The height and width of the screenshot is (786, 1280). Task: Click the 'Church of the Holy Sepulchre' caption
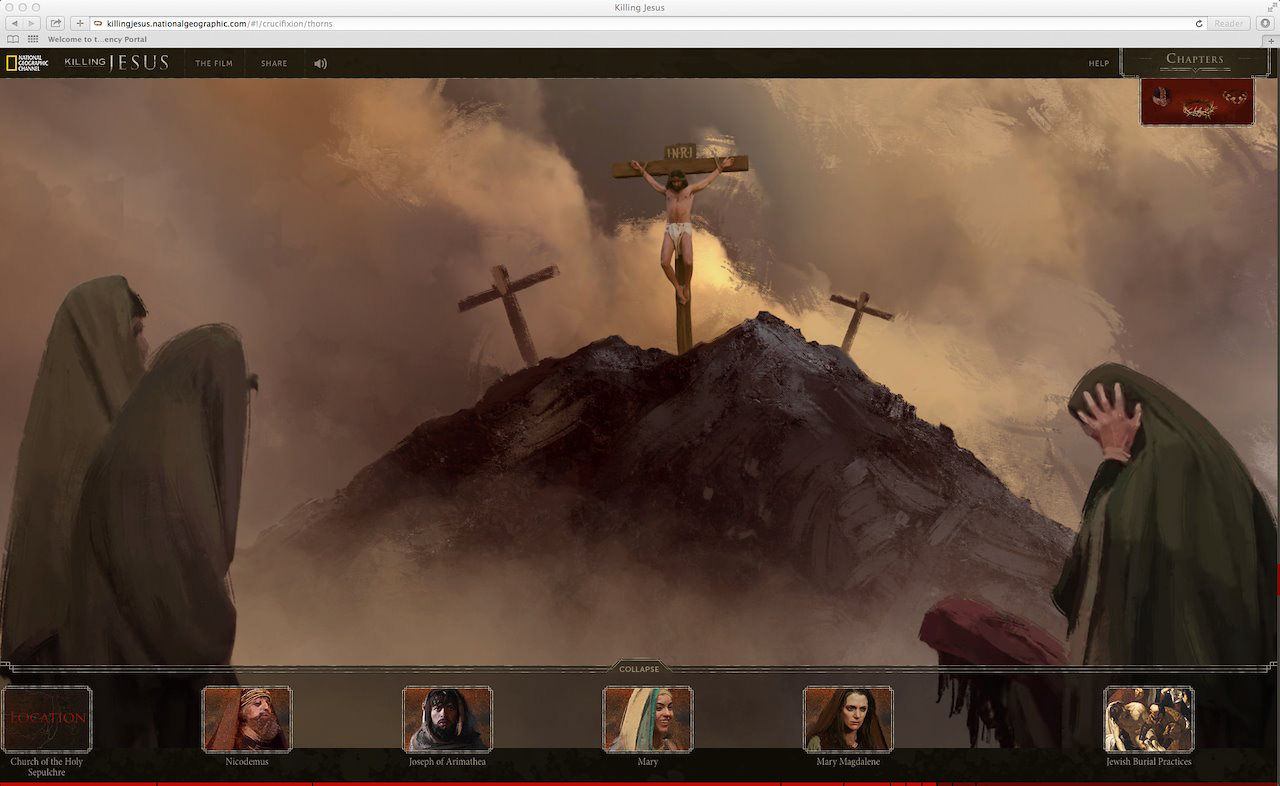pos(47,767)
